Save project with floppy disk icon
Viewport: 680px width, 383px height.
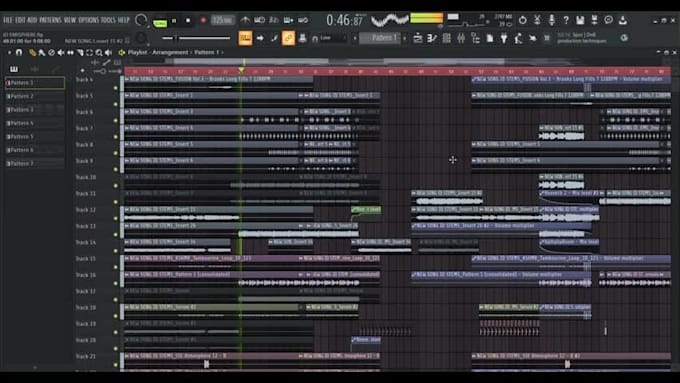tap(580, 20)
